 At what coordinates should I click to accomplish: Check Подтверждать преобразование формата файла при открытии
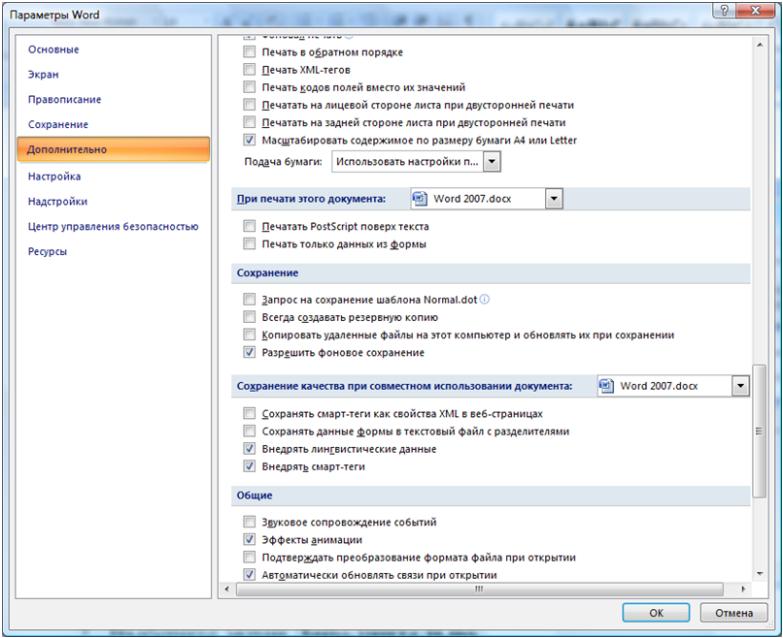tap(249, 557)
